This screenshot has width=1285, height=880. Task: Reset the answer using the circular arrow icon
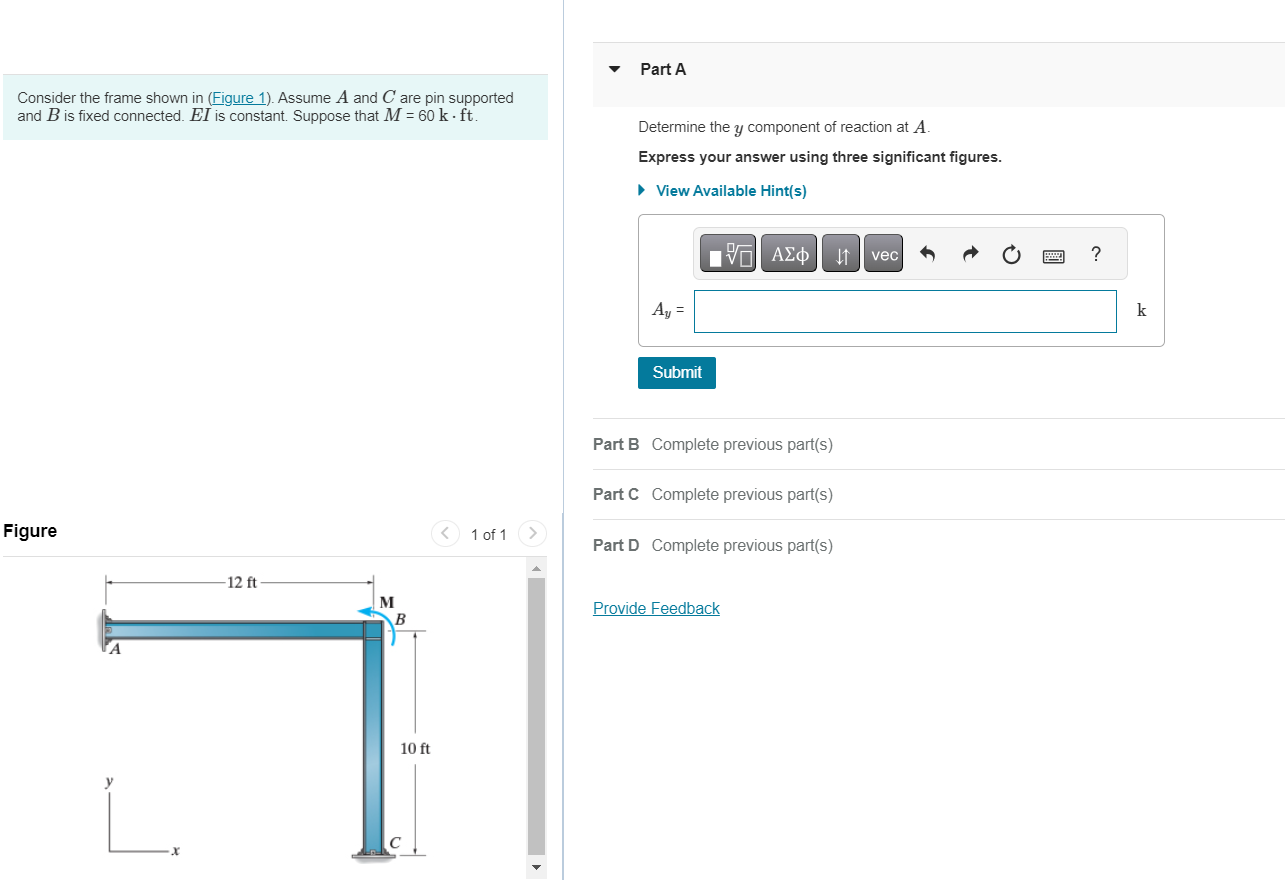[1011, 254]
